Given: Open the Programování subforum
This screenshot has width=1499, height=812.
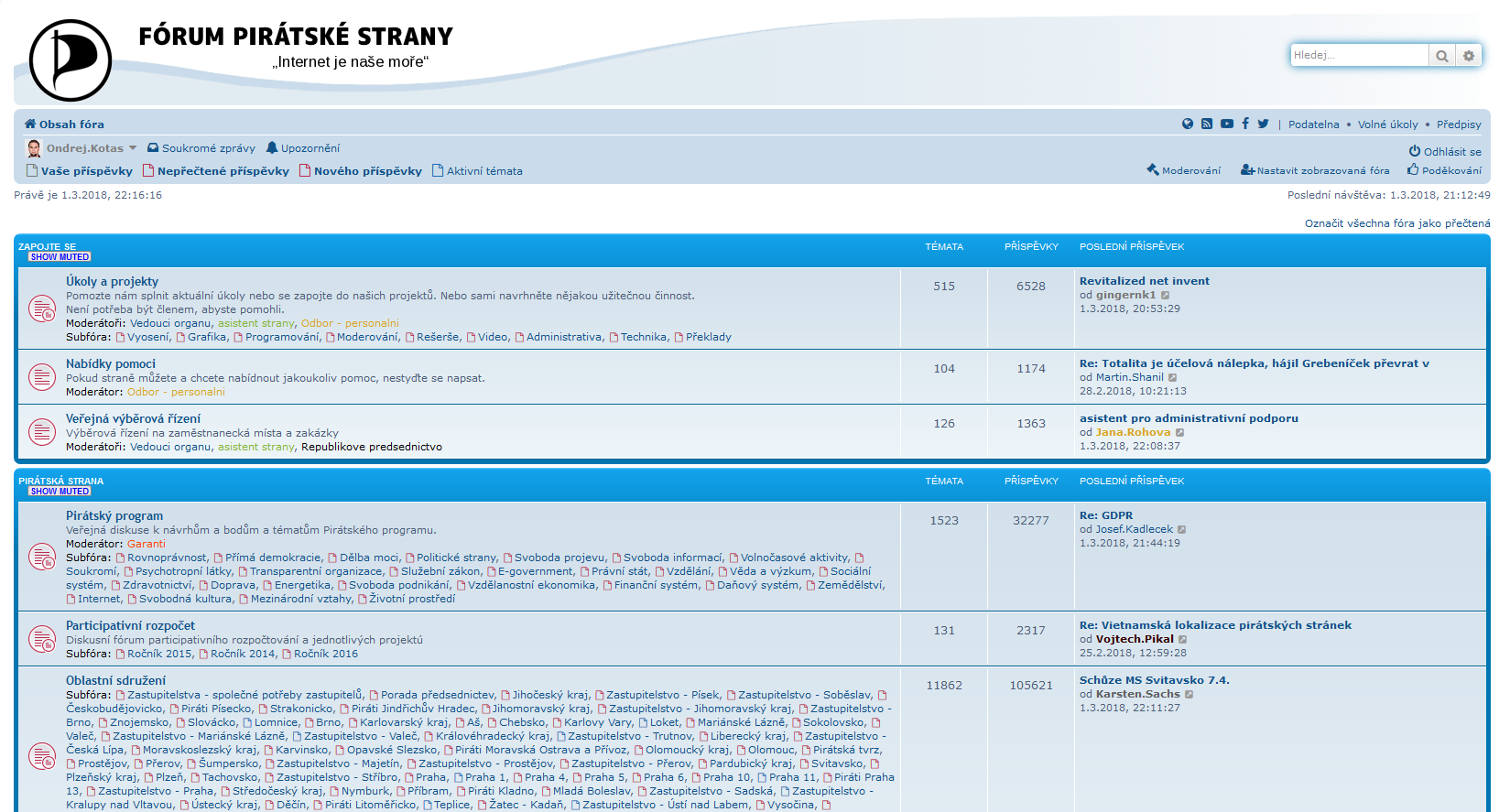Looking at the screenshot, I should click(x=283, y=338).
